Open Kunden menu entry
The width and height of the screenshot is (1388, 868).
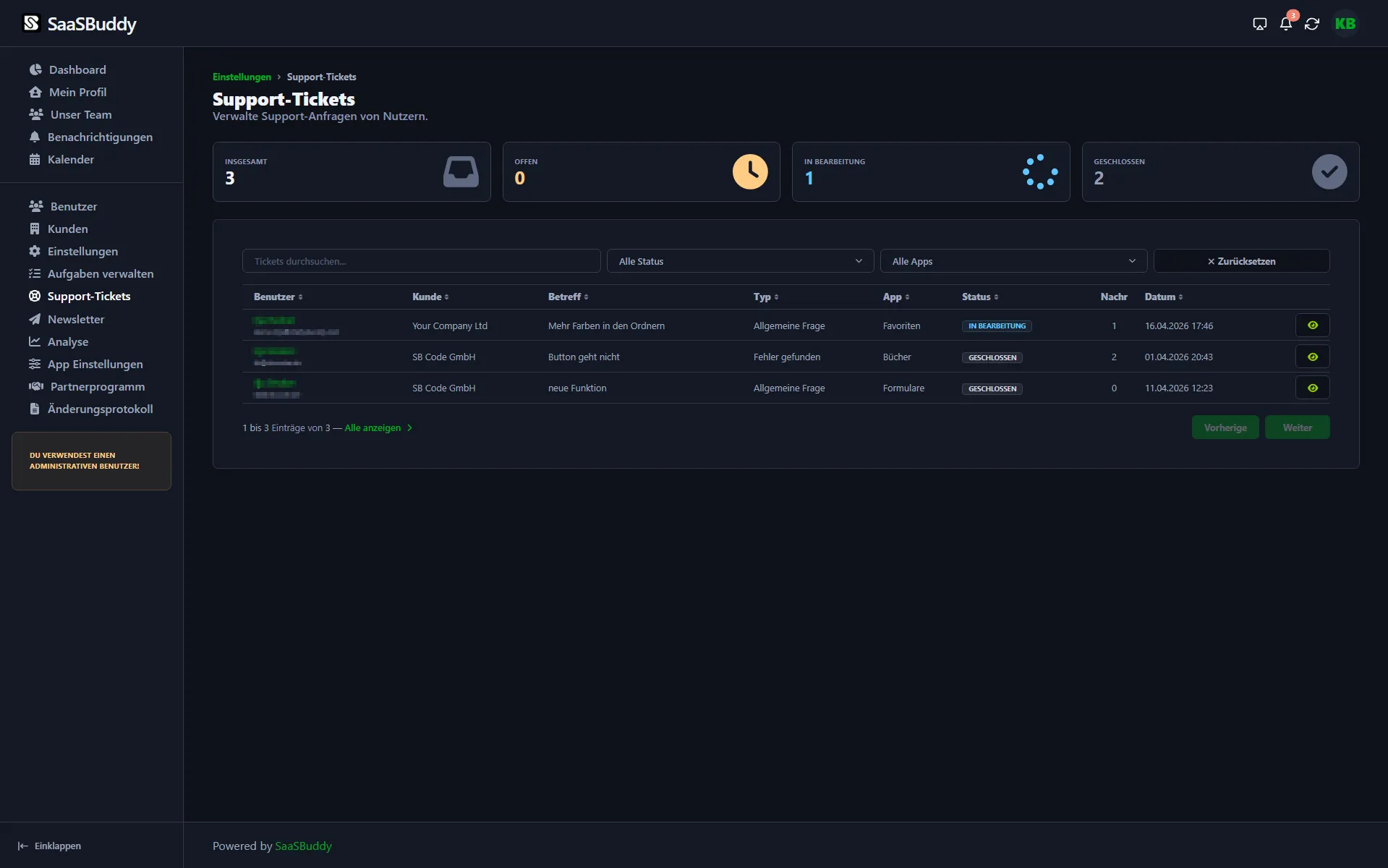[68, 229]
